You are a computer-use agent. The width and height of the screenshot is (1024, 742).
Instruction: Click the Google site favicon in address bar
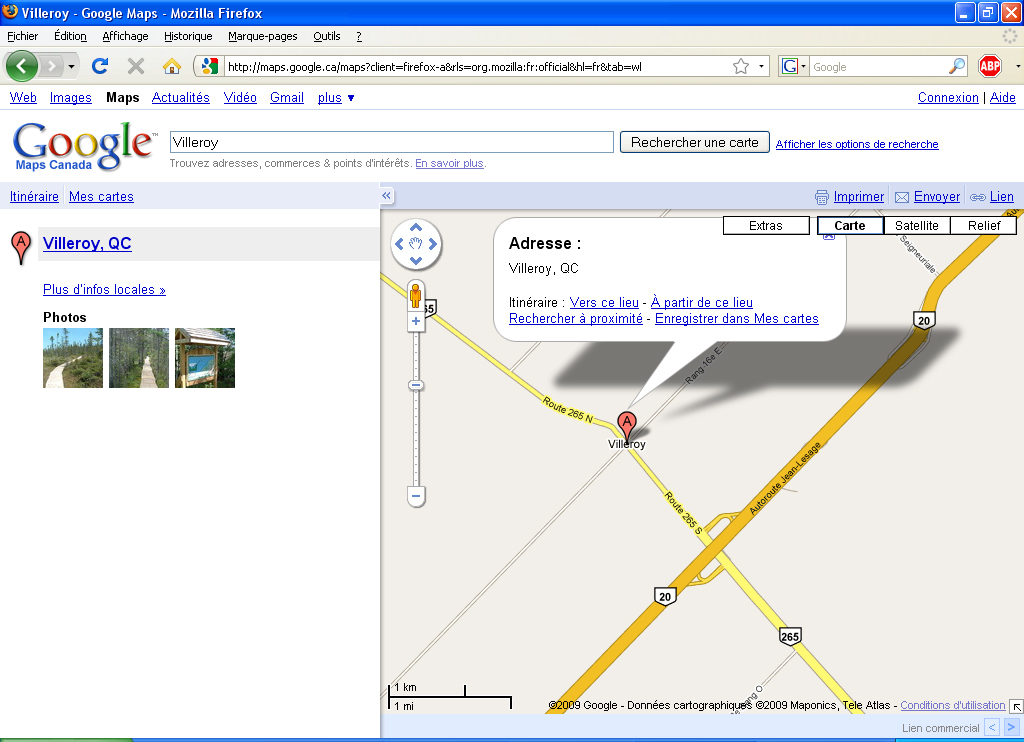tap(209, 66)
